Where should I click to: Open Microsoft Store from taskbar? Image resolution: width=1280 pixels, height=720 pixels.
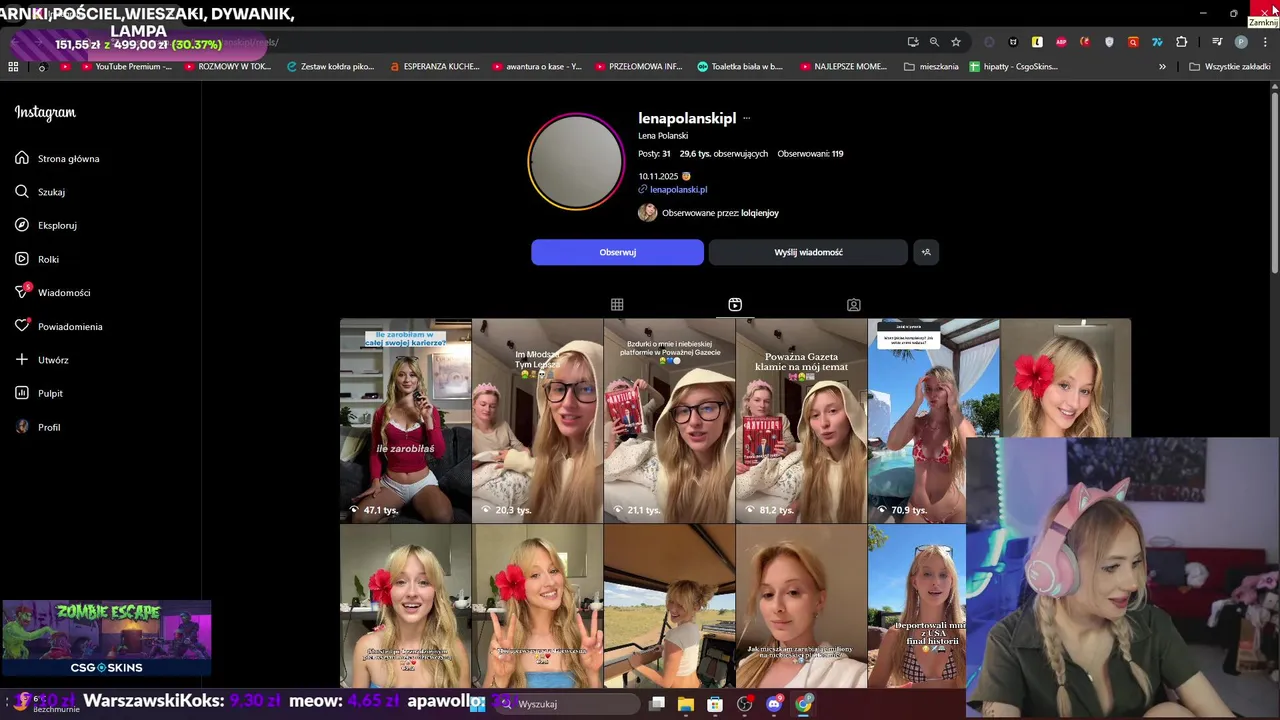(715, 704)
